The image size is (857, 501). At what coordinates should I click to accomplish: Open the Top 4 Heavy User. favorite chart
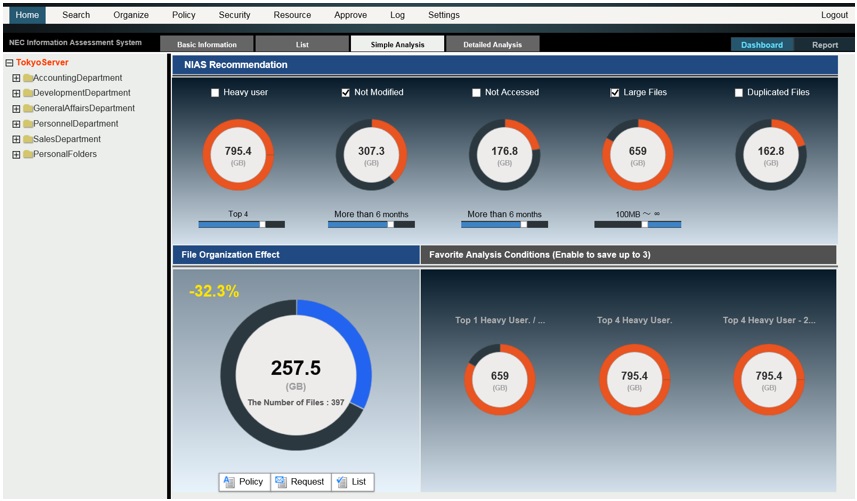(634, 380)
